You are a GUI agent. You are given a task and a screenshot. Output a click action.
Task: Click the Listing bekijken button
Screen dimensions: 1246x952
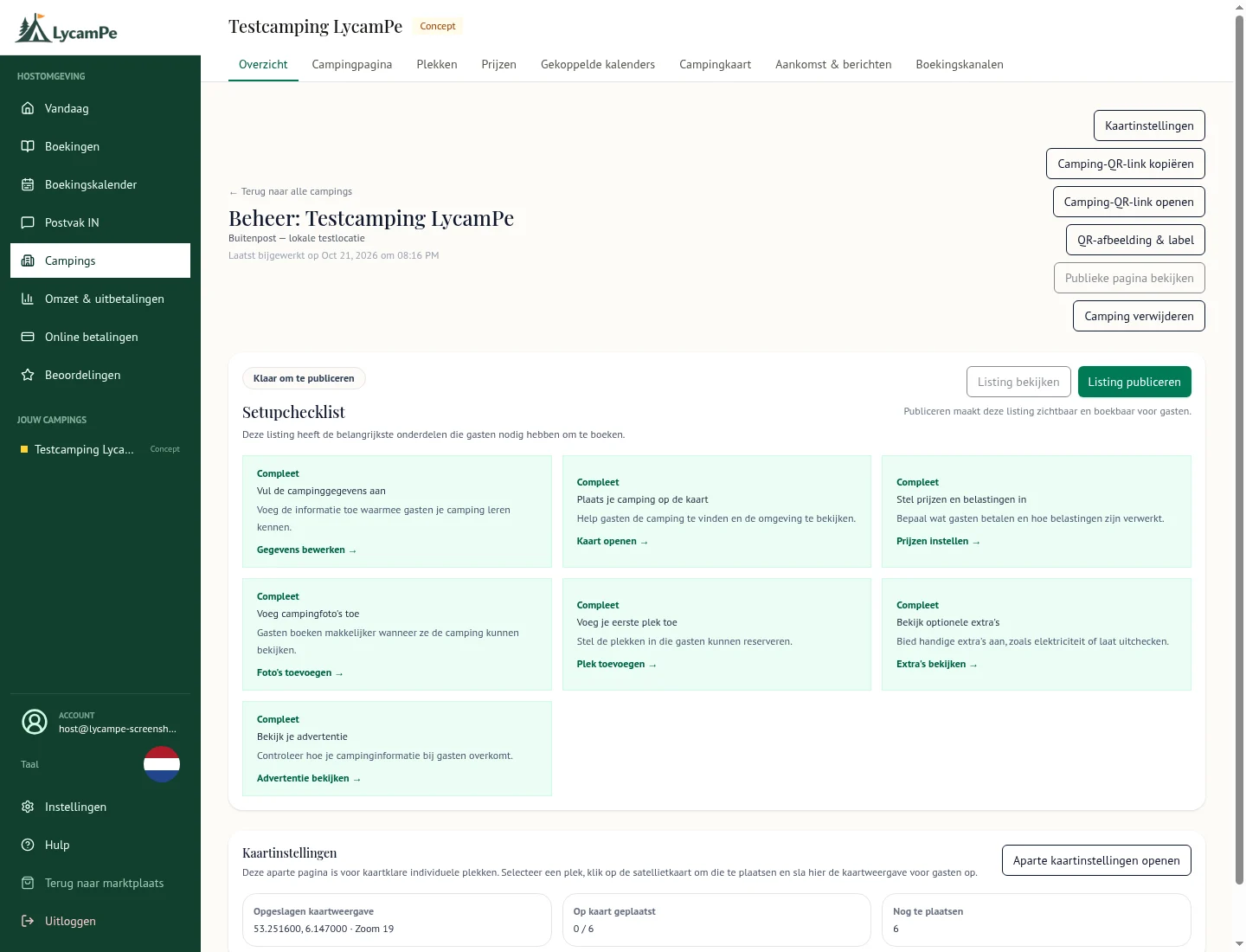pos(1018,382)
